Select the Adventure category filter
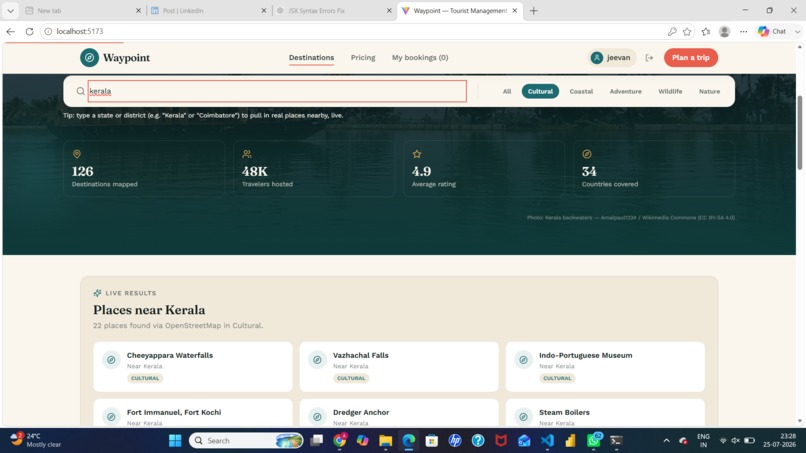This screenshot has height=453, width=806. click(626, 92)
